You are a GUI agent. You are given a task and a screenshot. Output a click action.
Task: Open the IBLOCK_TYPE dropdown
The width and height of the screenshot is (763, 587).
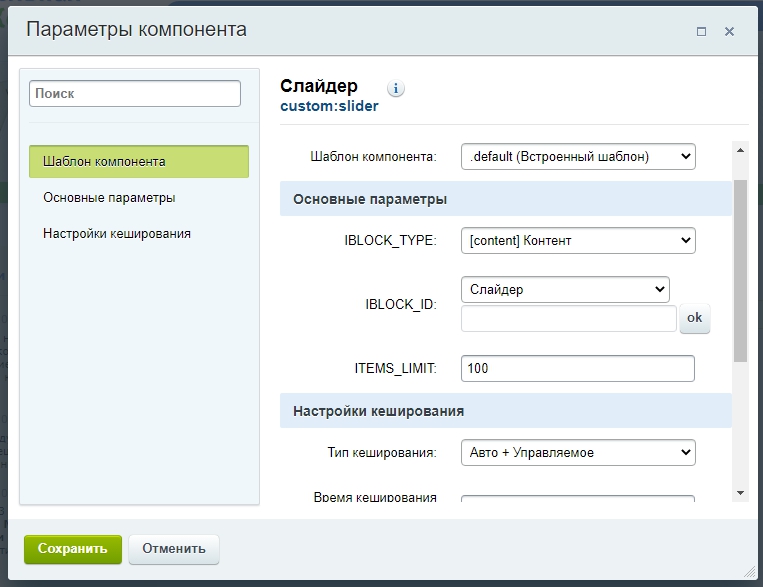coord(578,240)
